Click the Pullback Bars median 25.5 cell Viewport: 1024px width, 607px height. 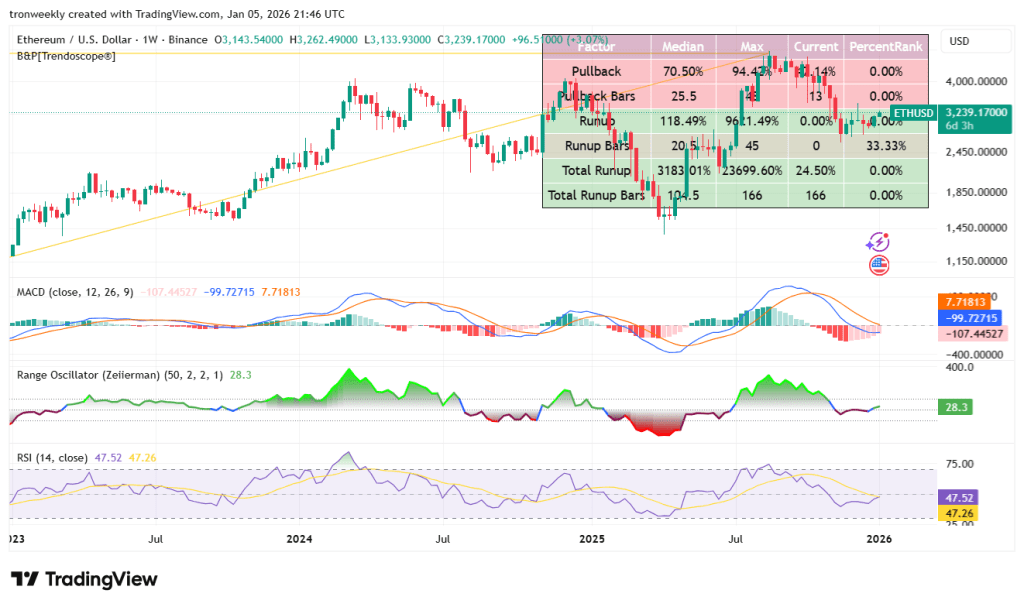[683, 96]
